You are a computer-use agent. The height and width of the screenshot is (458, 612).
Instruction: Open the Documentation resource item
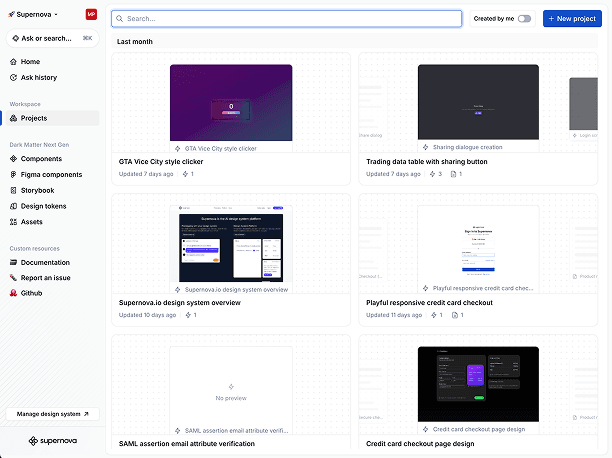pos(45,262)
